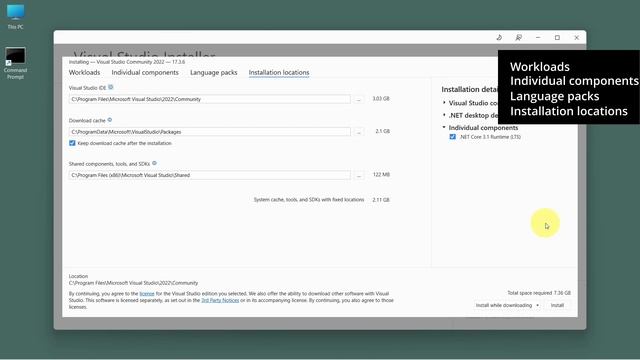Open the license link
The height and width of the screenshot is (360, 640).
point(147,293)
